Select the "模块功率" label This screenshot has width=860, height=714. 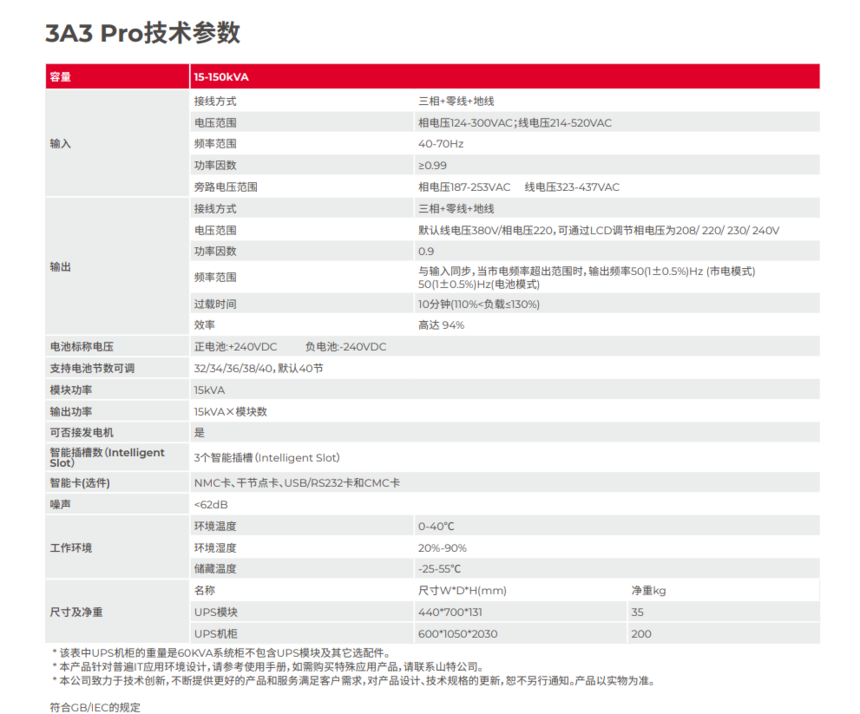pyautogui.click(x=71, y=390)
